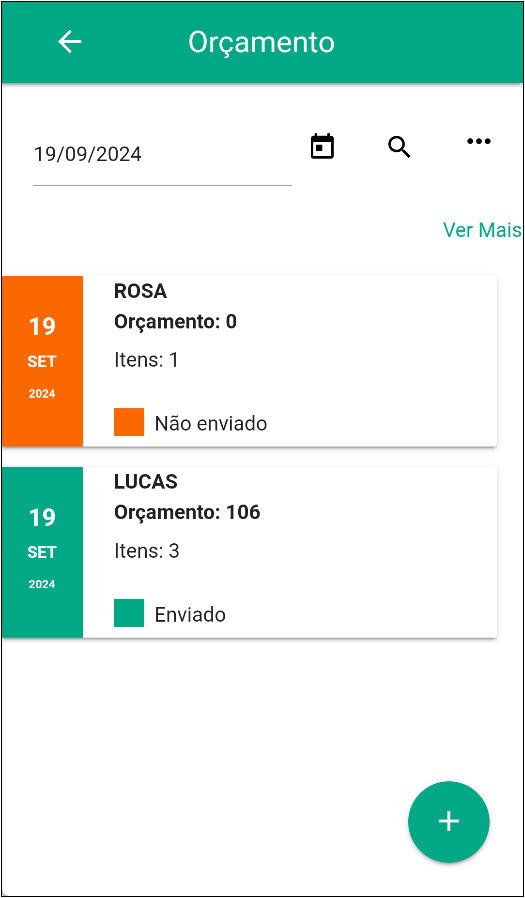
Task: Select the orange 19 SET date block
Action: point(42,361)
